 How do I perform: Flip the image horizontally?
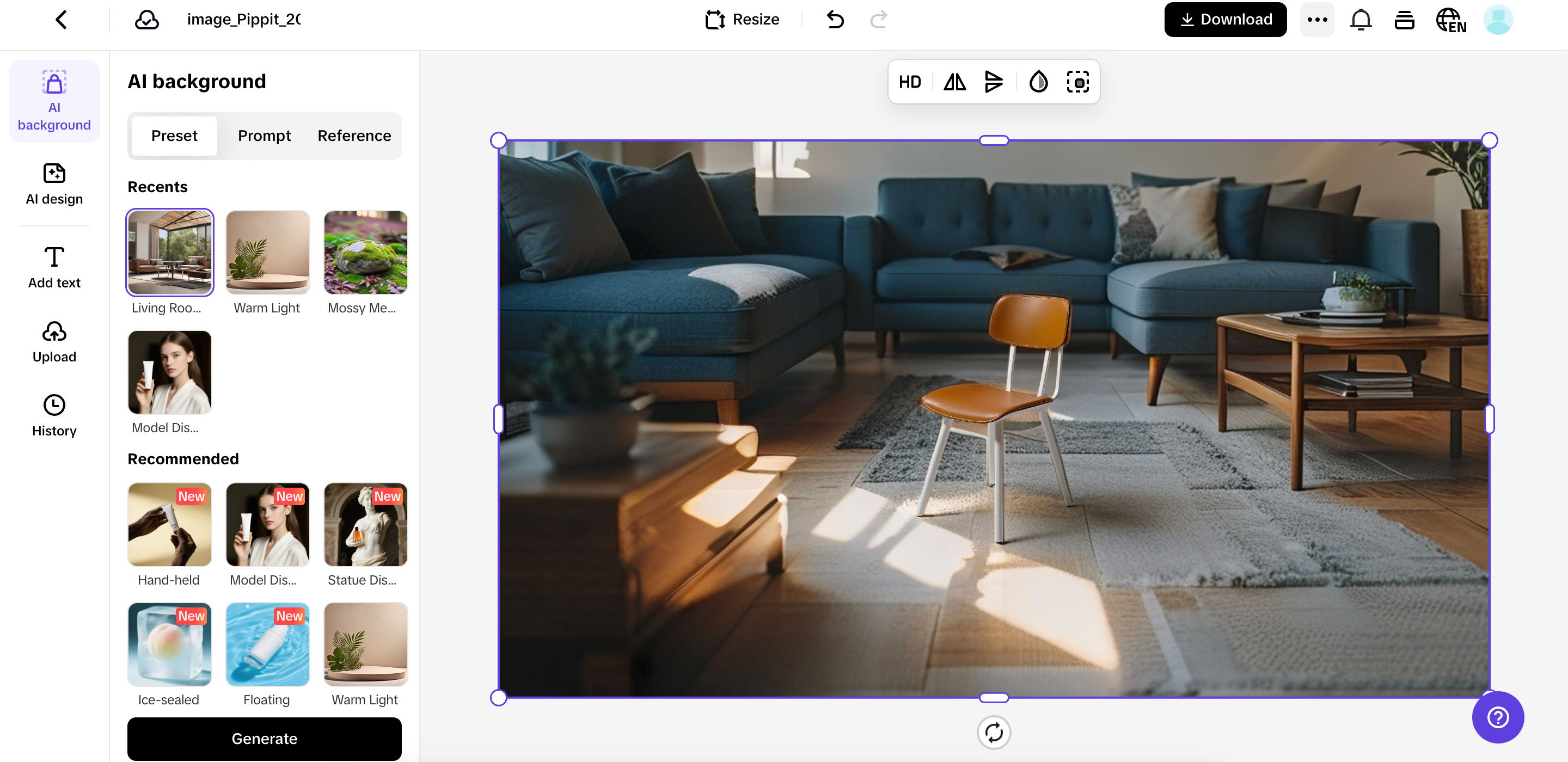[954, 82]
